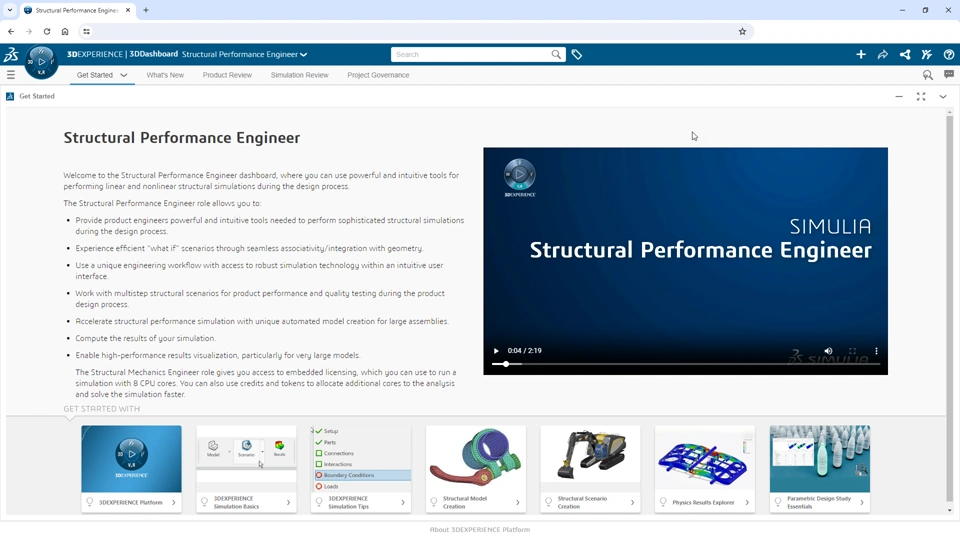Click the lightbulb on 3DEXPERIENCE Platform card

click(x=89, y=502)
